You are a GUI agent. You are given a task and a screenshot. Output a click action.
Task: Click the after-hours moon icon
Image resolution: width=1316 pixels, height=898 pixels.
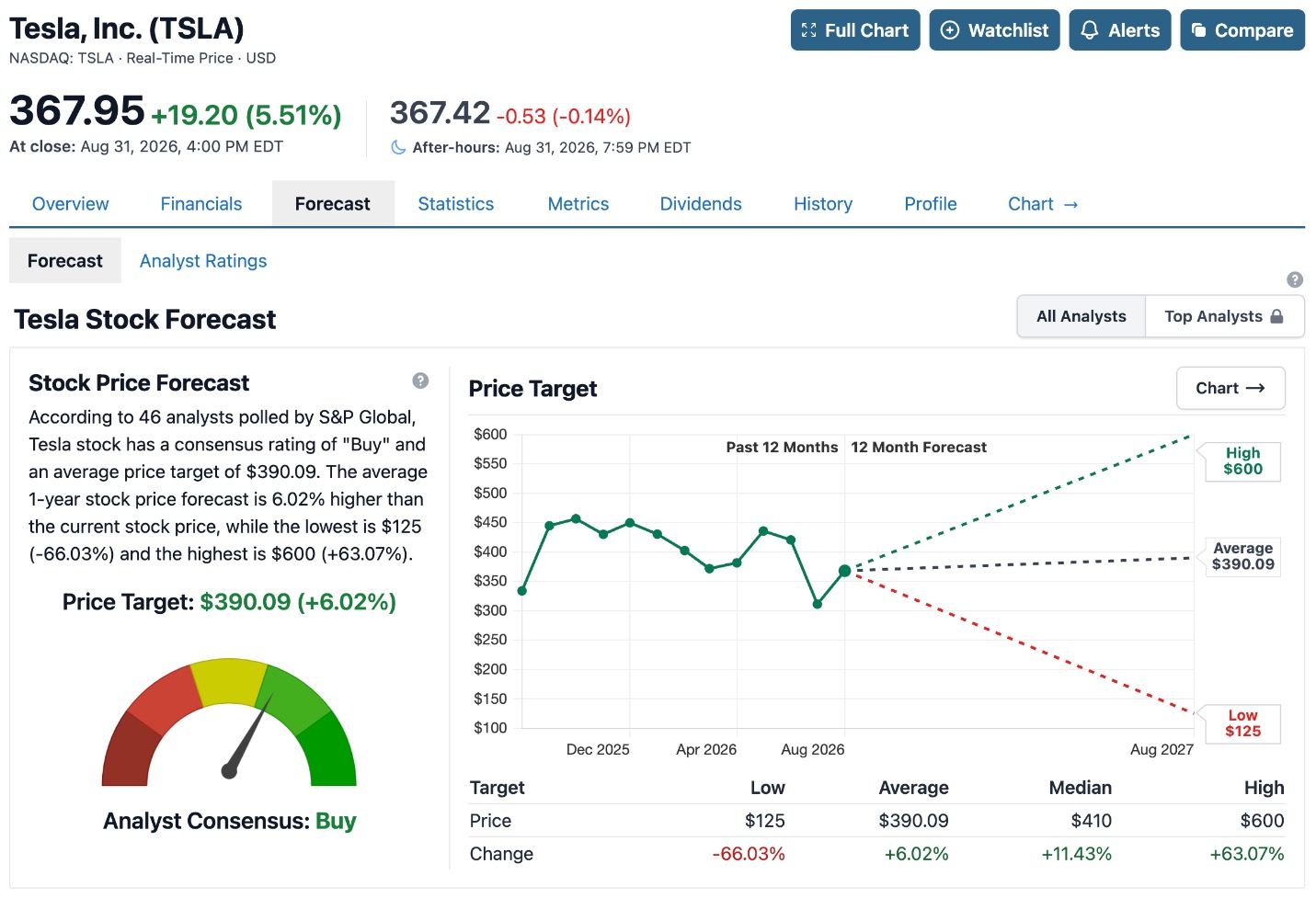coord(398,147)
